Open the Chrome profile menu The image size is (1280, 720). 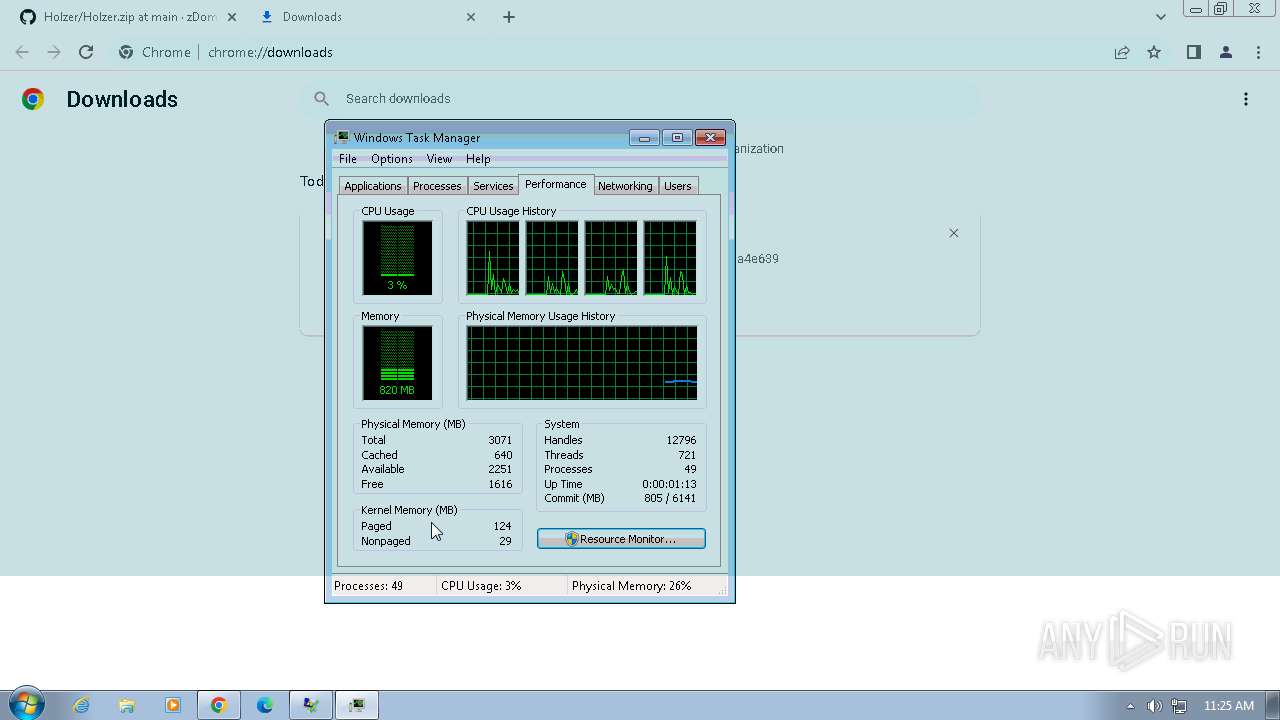tap(1225, 52)
